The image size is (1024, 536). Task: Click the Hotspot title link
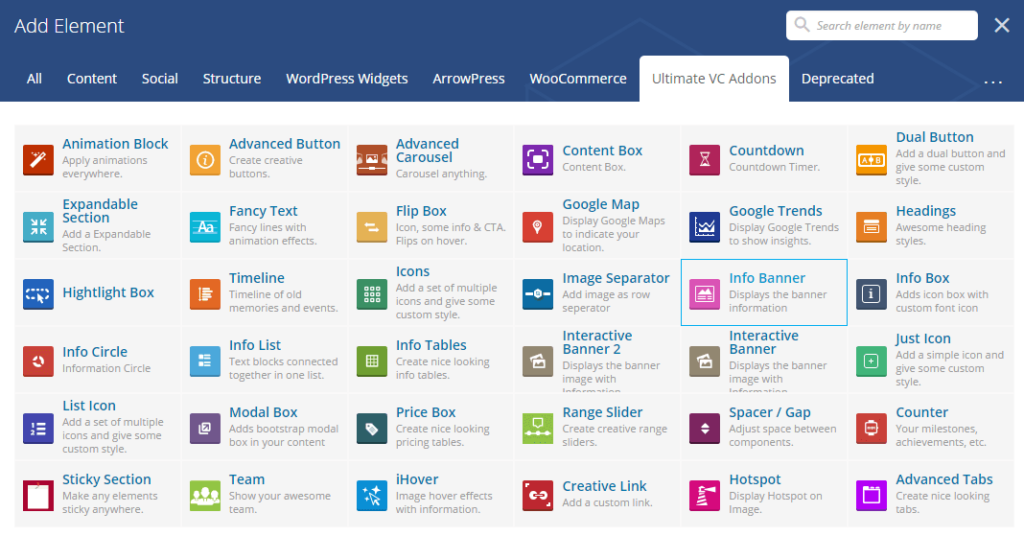(x=755, y=479)
